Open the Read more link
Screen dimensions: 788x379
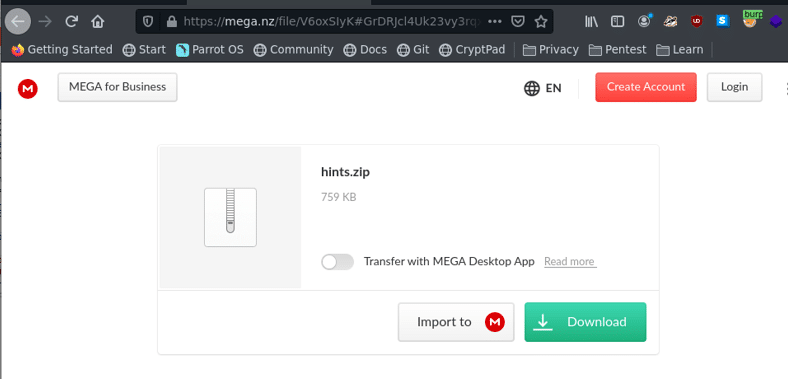tap(570, 261)
